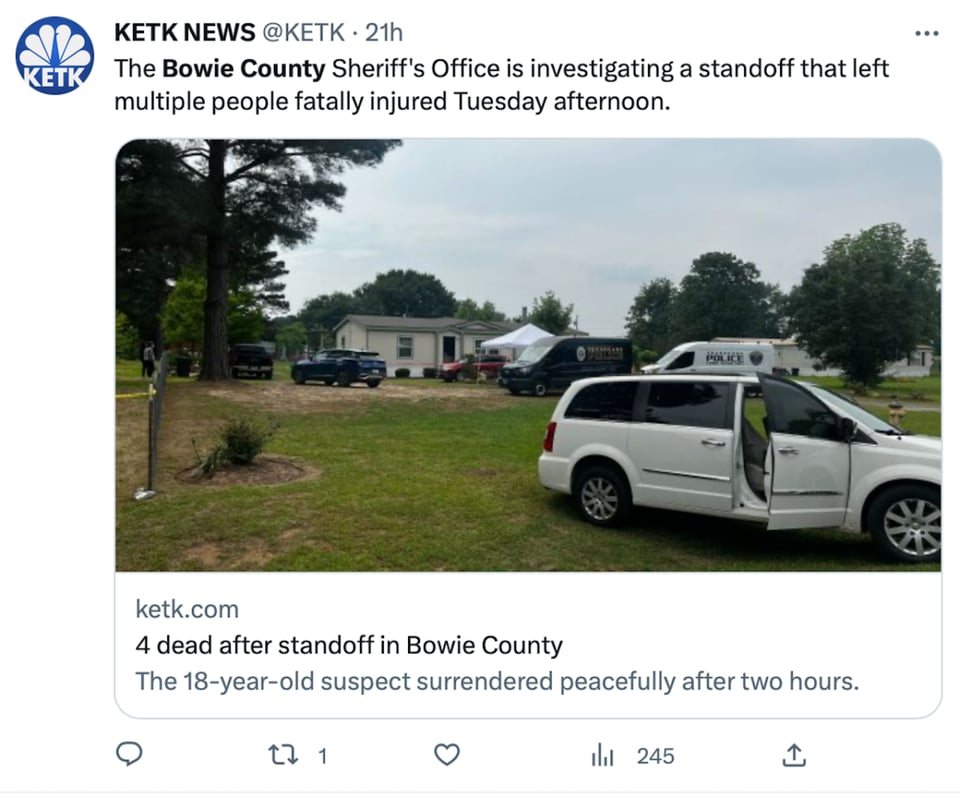960x798 pixels.
Task: Open the standoff scene photo preview
Action: tap(528, 355)
